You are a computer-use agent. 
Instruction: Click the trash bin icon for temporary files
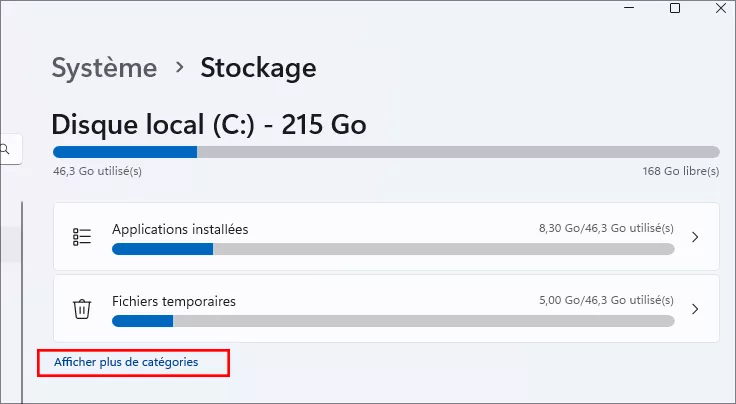pyautogui.click(x=82, y=309)
